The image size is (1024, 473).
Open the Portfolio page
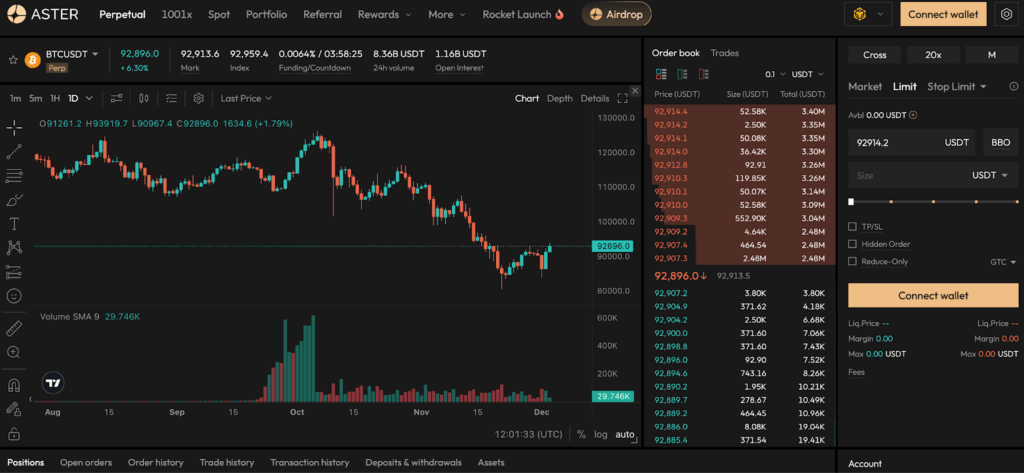[266, 14]
